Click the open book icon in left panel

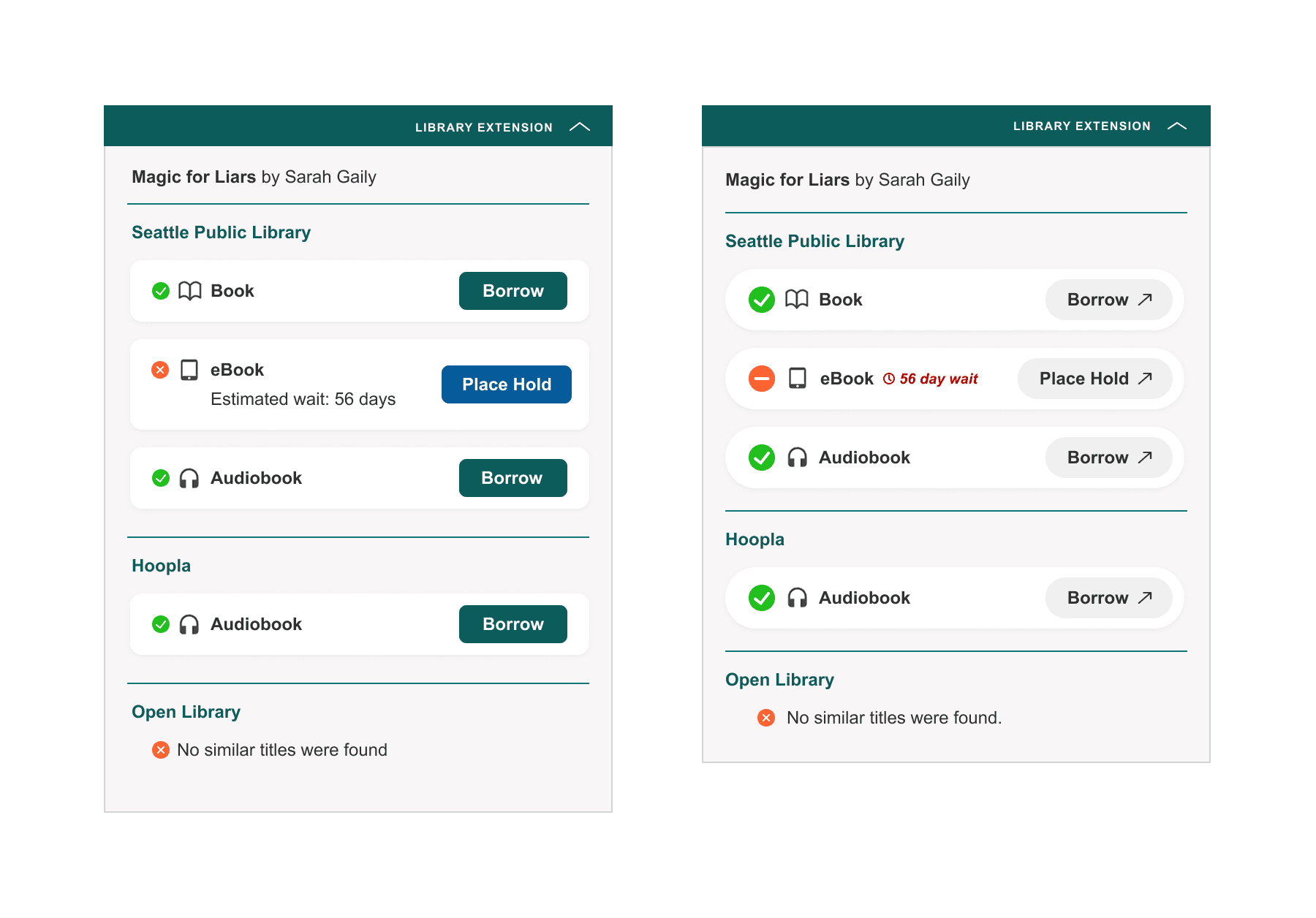click(x=190, y=291)
